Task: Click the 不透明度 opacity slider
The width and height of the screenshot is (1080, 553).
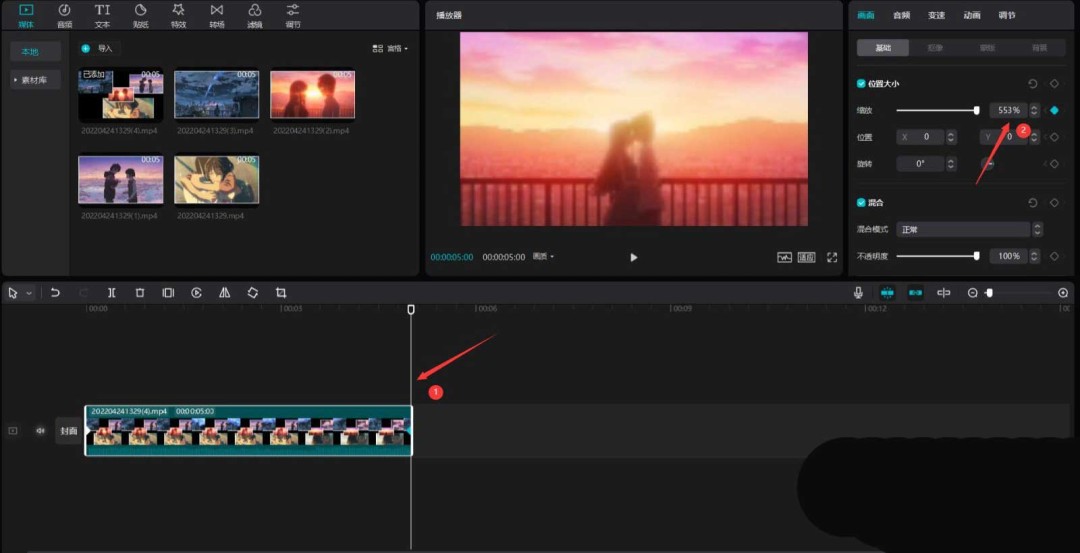Action: coord(936,256)
